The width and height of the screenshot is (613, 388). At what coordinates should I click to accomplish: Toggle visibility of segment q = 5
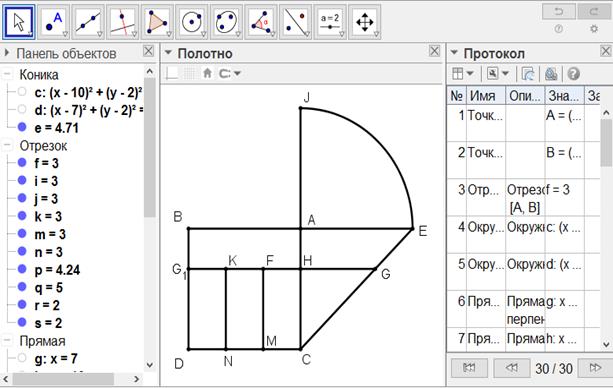(x=22, y=287)
